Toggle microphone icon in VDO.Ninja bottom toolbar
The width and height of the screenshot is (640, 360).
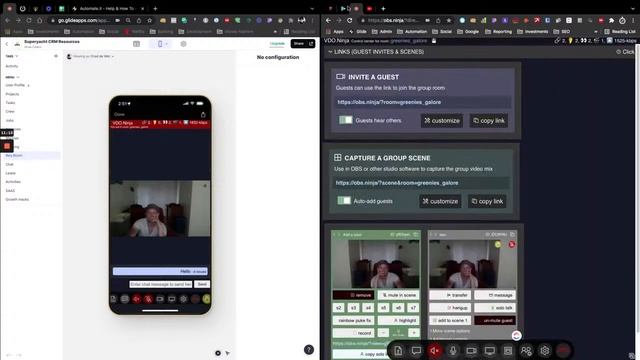pos(453,351)
